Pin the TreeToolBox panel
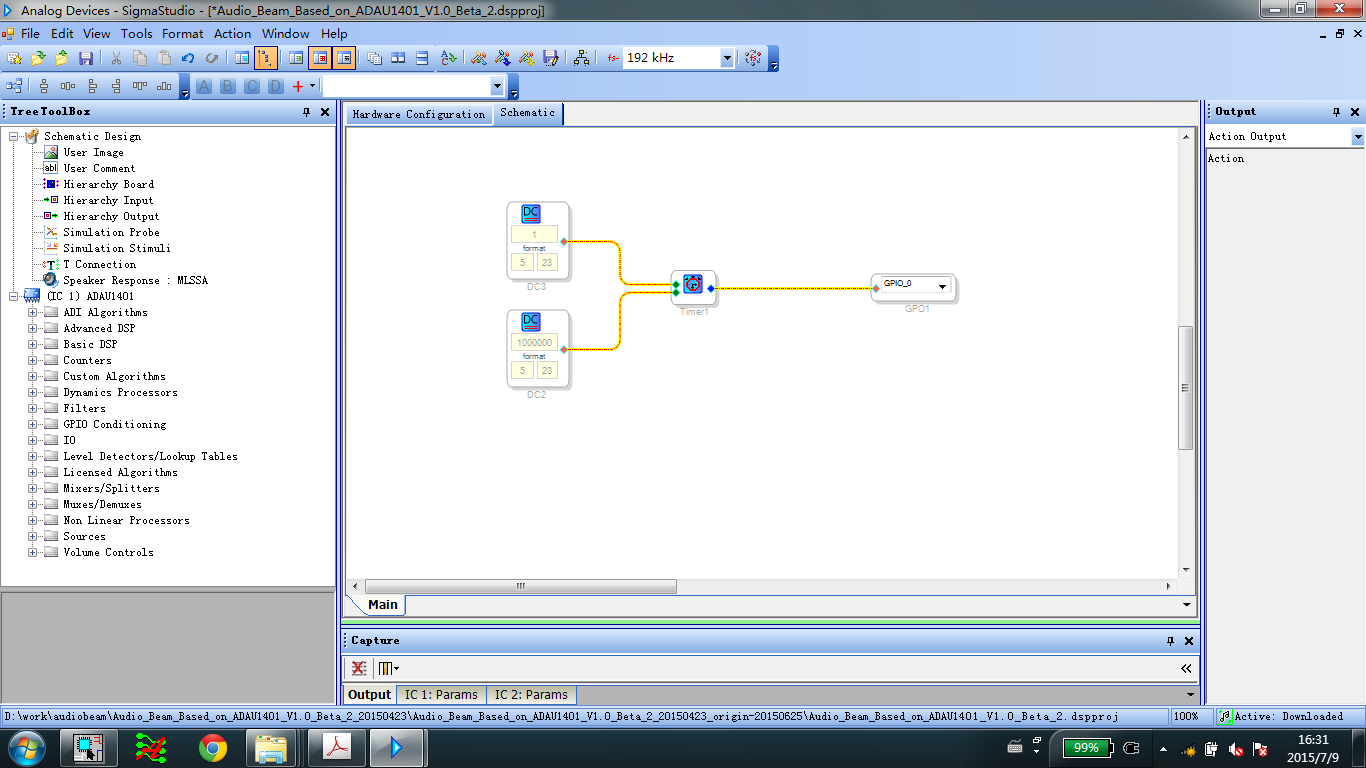This screenshot has height=768, width=1366. pos(307,112)
